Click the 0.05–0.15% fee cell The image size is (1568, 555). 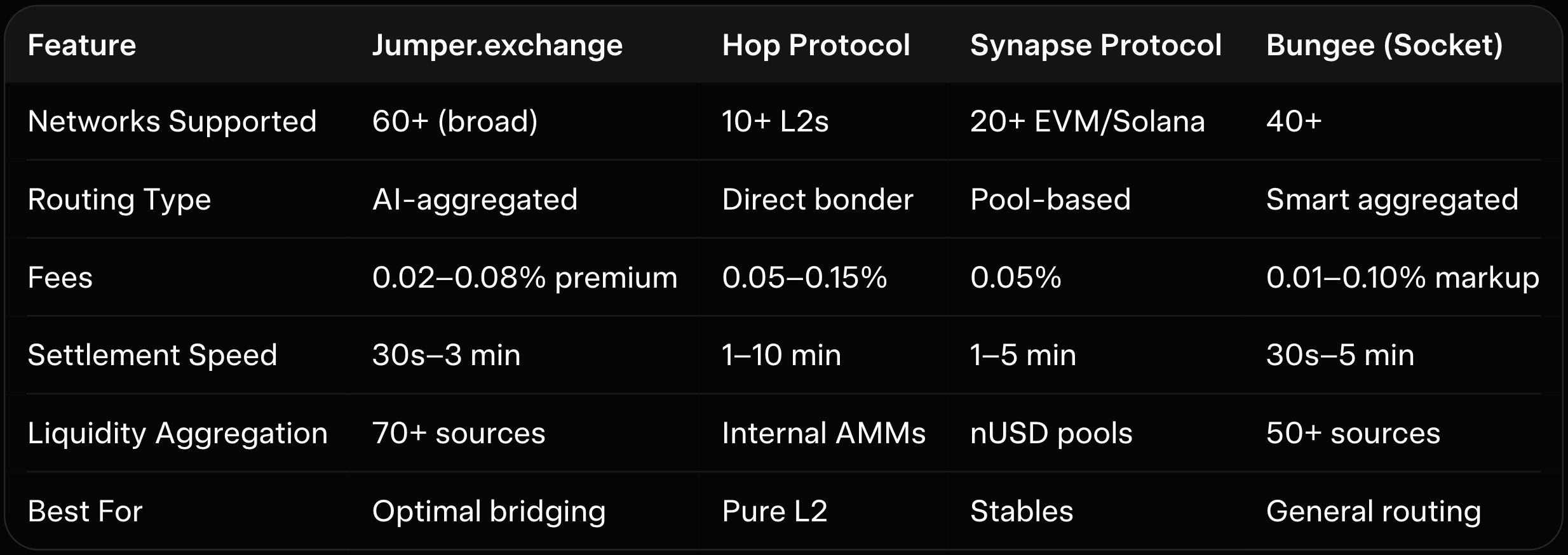pos(804,277)
